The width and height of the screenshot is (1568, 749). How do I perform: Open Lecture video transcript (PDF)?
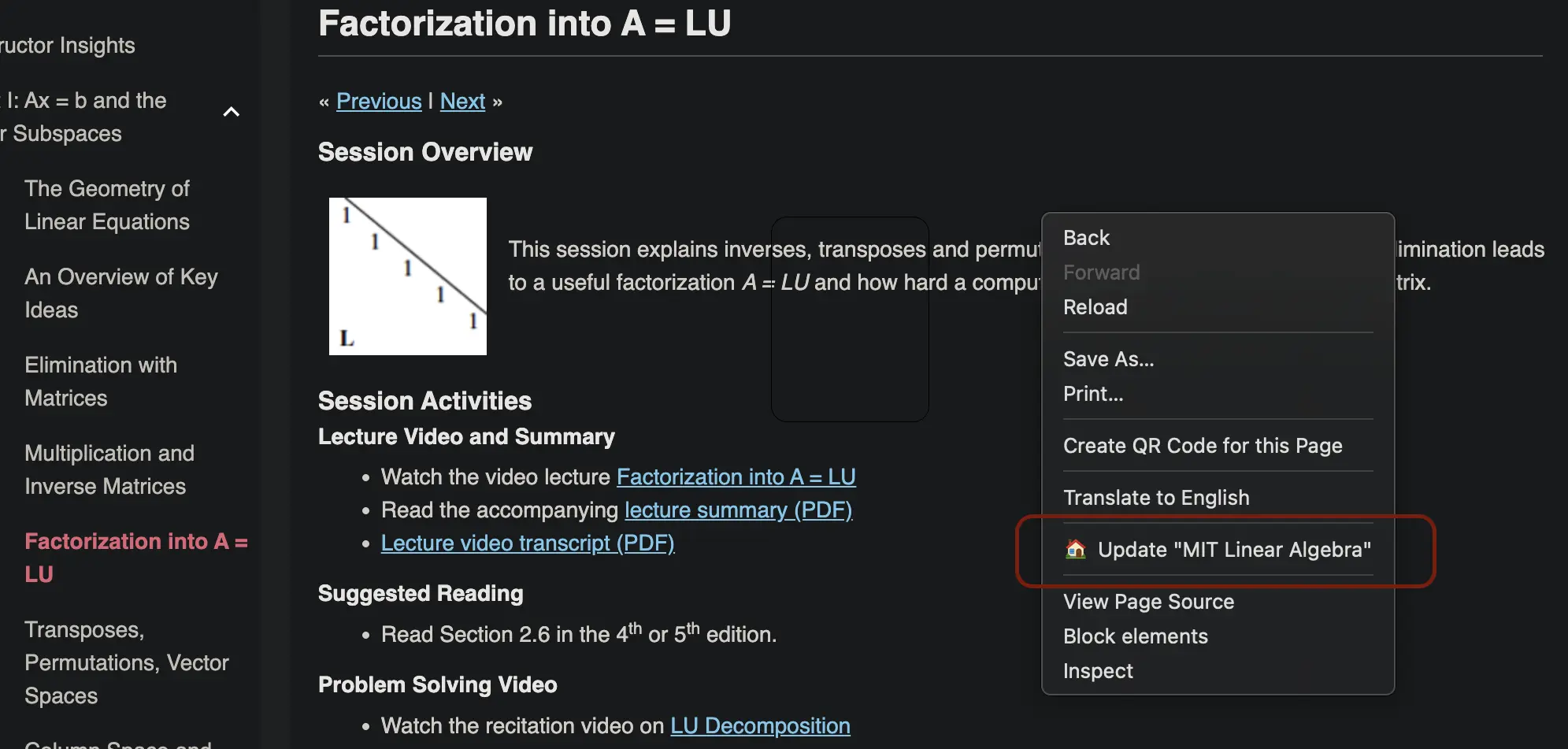(528, 543)
